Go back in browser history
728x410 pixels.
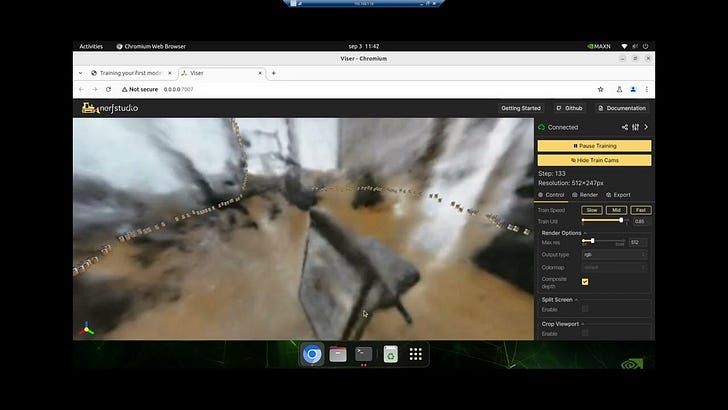click(81, 89)
